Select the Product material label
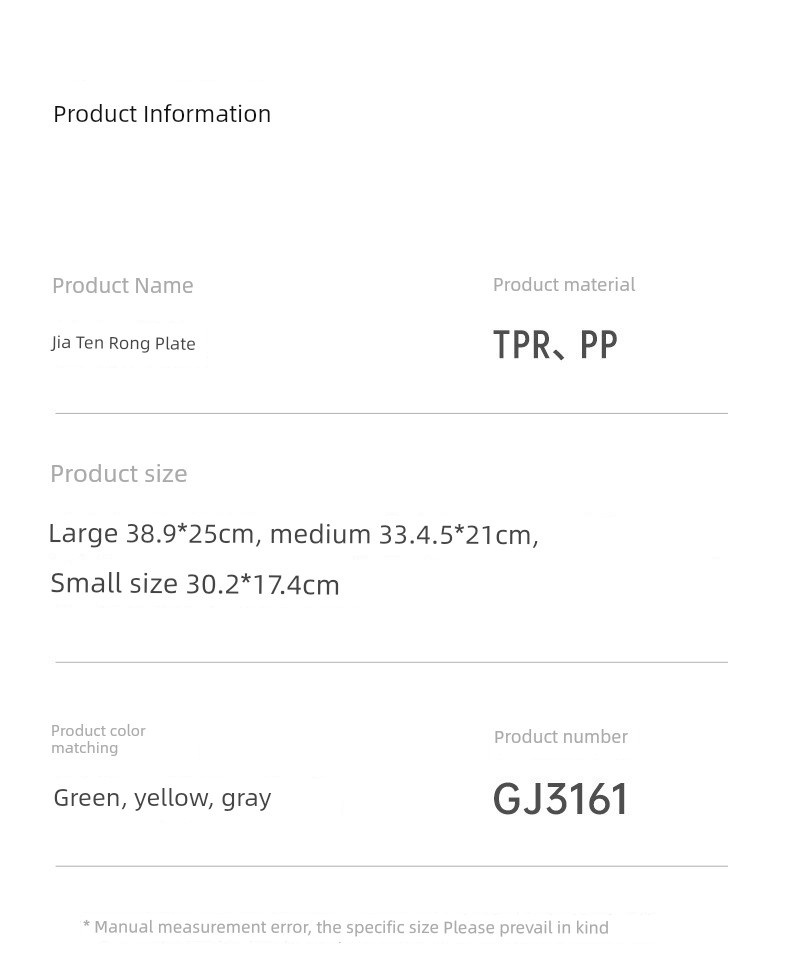The width and height of the screenshot is (790, 966). click(564, 285)
